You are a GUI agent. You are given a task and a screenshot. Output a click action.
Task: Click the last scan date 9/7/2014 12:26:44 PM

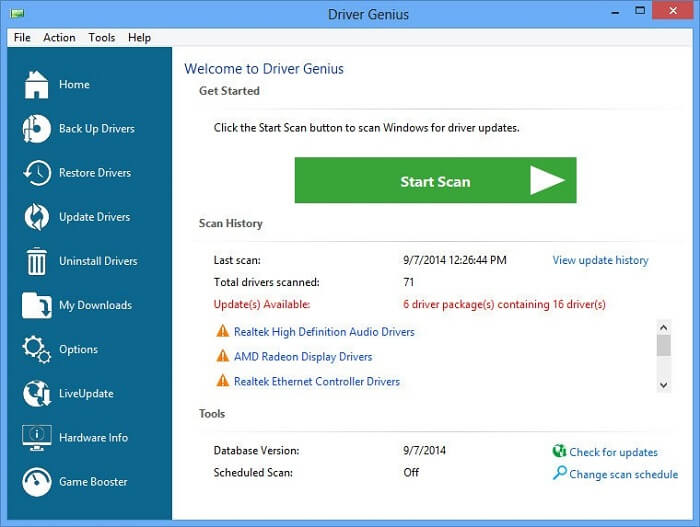coord(454,260)
